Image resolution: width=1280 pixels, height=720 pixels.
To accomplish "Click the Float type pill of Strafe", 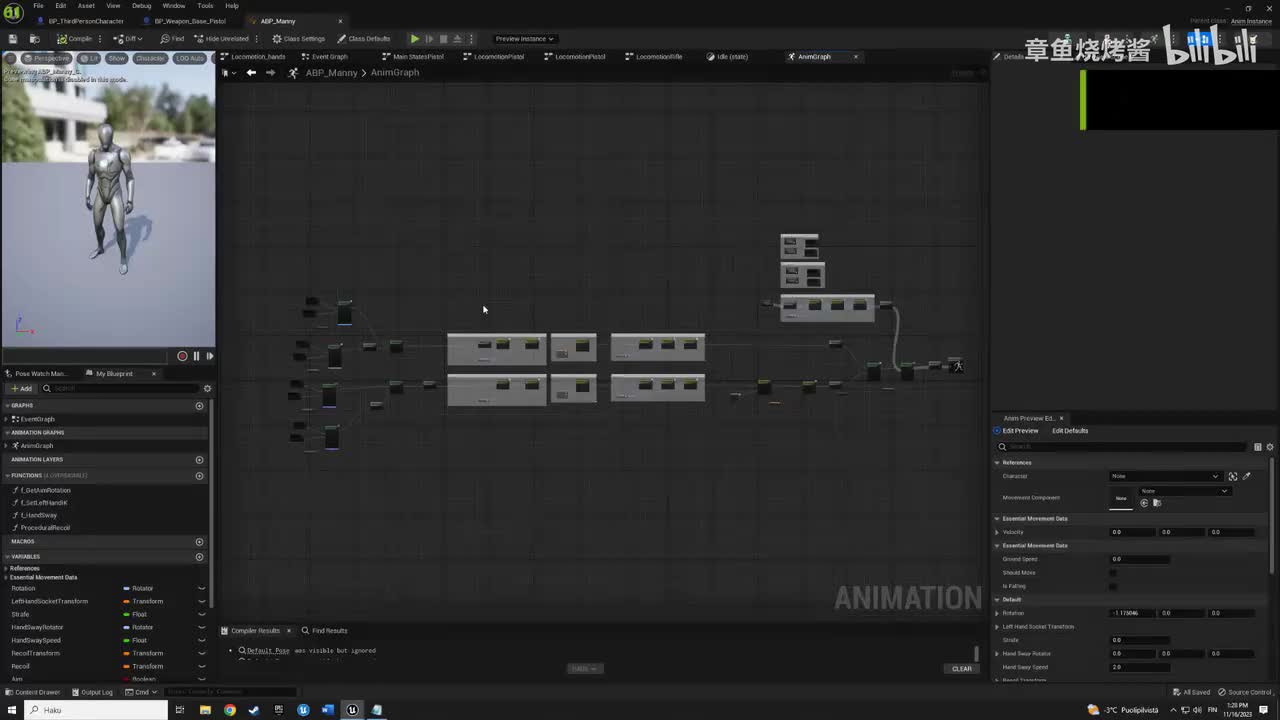I will pyautogui.click(x=135, y=615).
